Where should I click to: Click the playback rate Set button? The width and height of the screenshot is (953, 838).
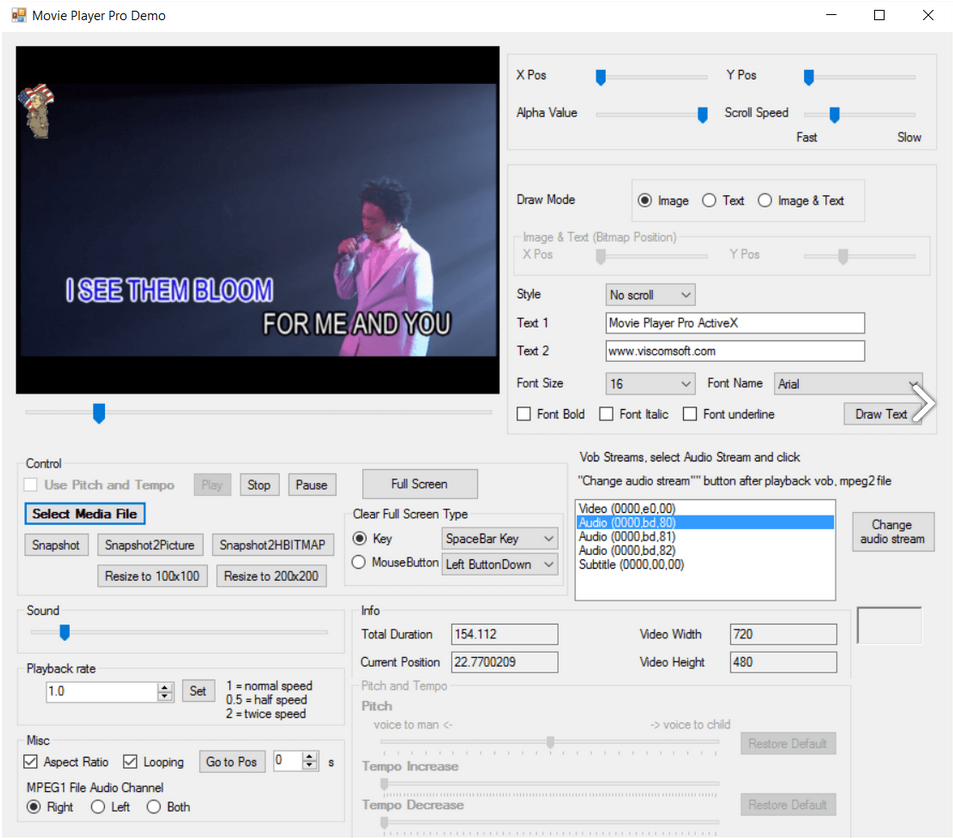click(x=198, y=691)
